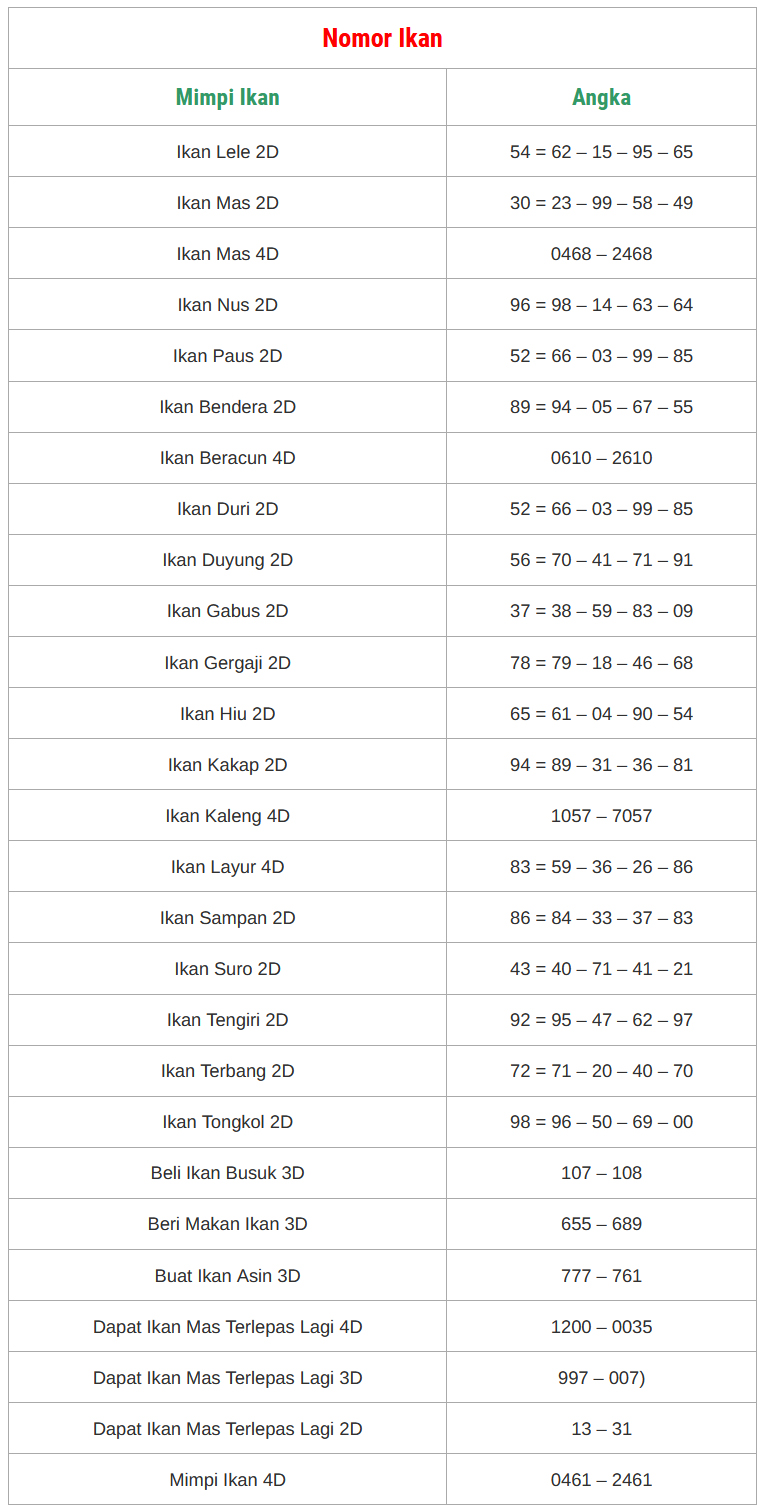765x1510 pixels.
Task: Click Beli Ikan Busuk 3D cell
Action: pyautogui.click(x=227, y=1173)
